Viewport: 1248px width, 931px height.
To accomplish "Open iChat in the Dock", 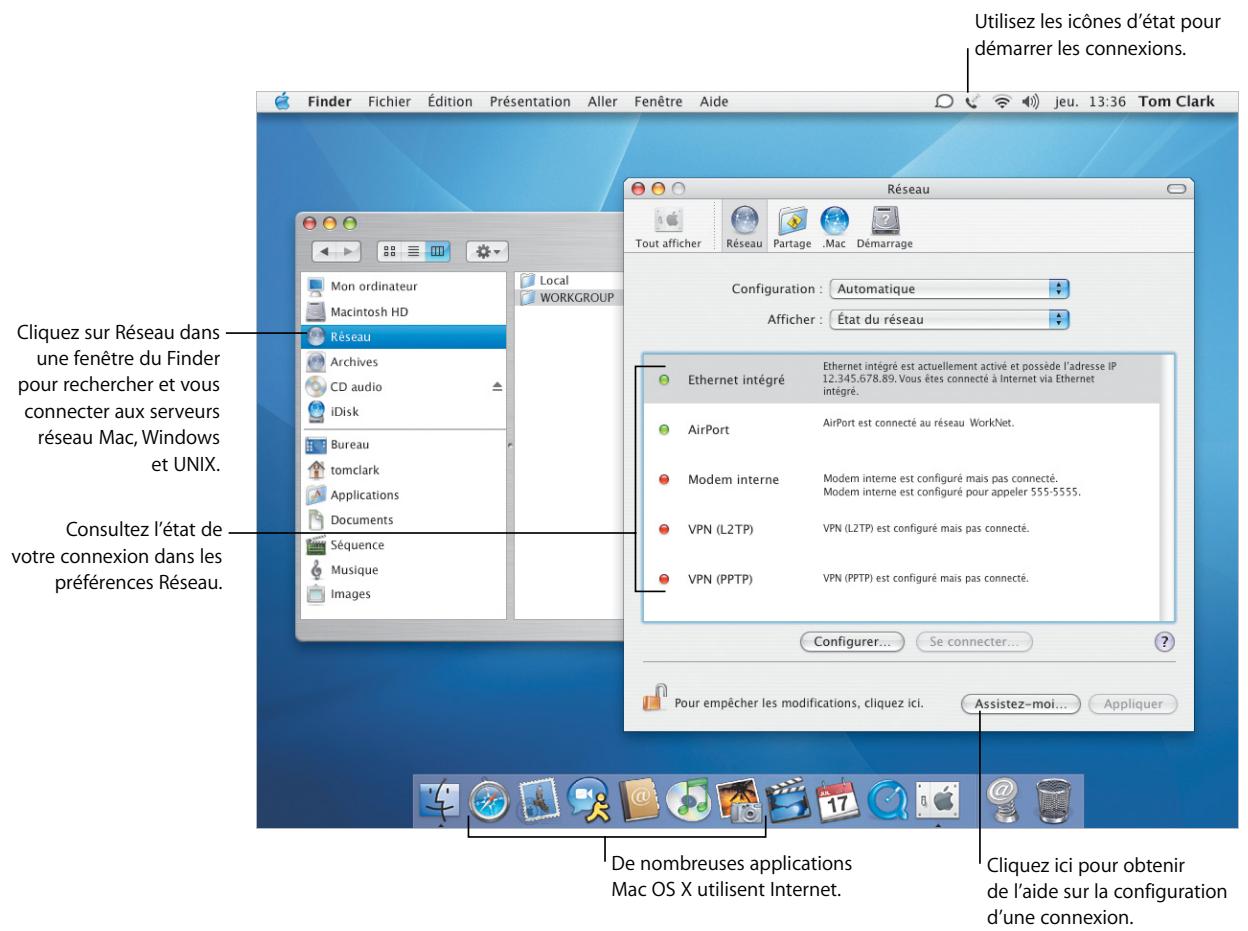I will tap(588, 800).
